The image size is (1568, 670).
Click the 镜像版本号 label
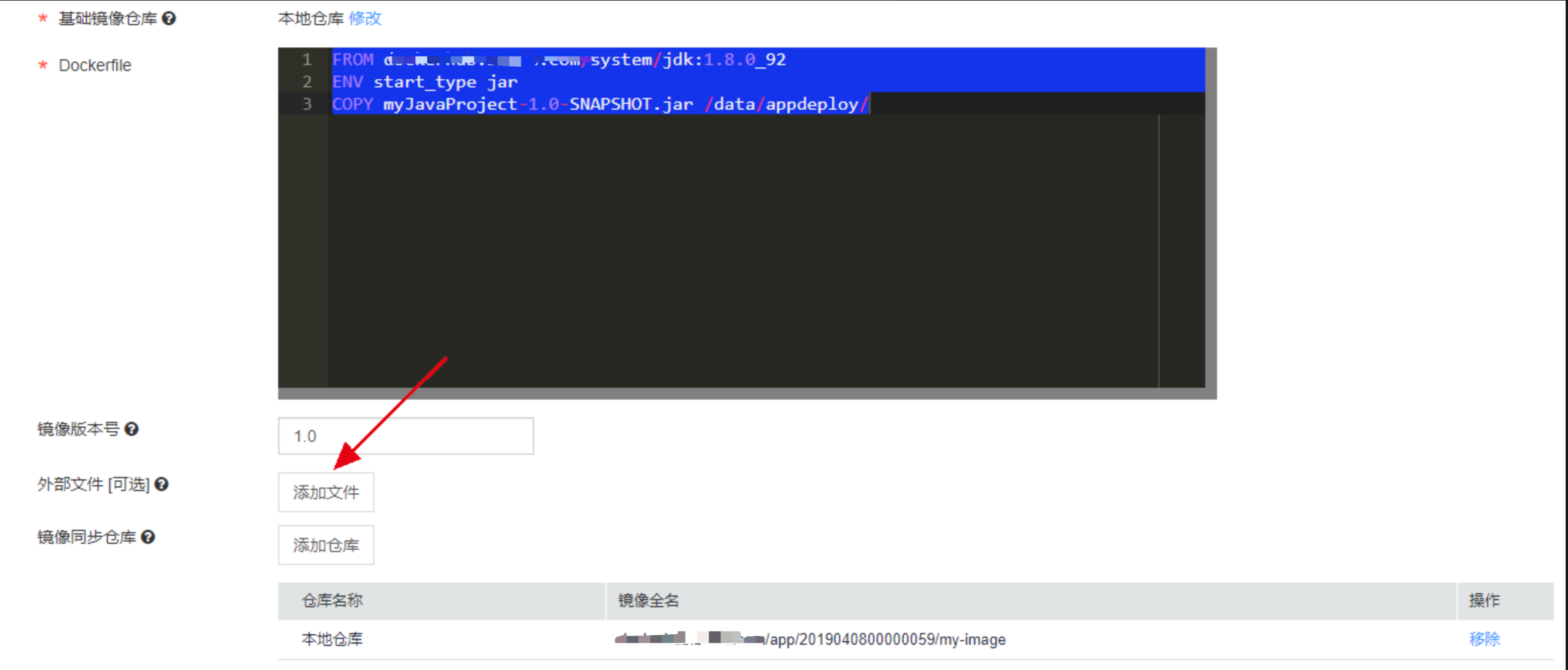point(79,429)
